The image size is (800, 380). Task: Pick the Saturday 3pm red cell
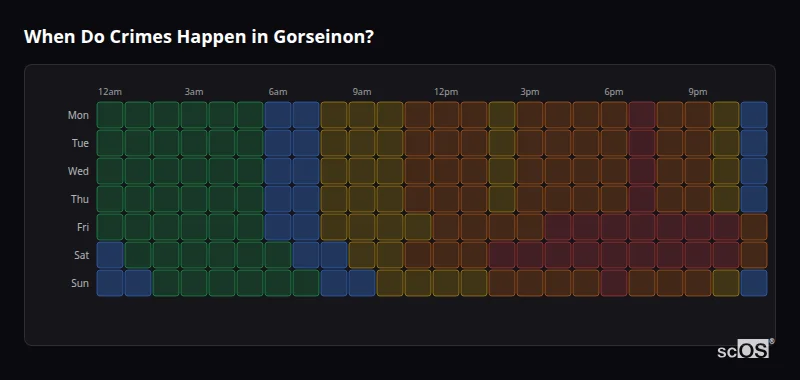pyautogui.click(x=530, y=255)
